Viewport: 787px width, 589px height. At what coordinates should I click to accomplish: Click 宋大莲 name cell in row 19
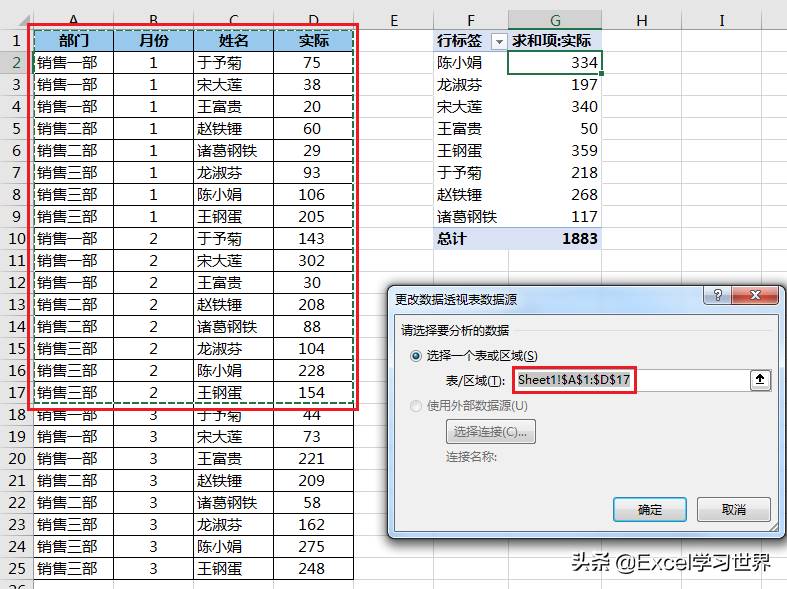pos(233,436)
